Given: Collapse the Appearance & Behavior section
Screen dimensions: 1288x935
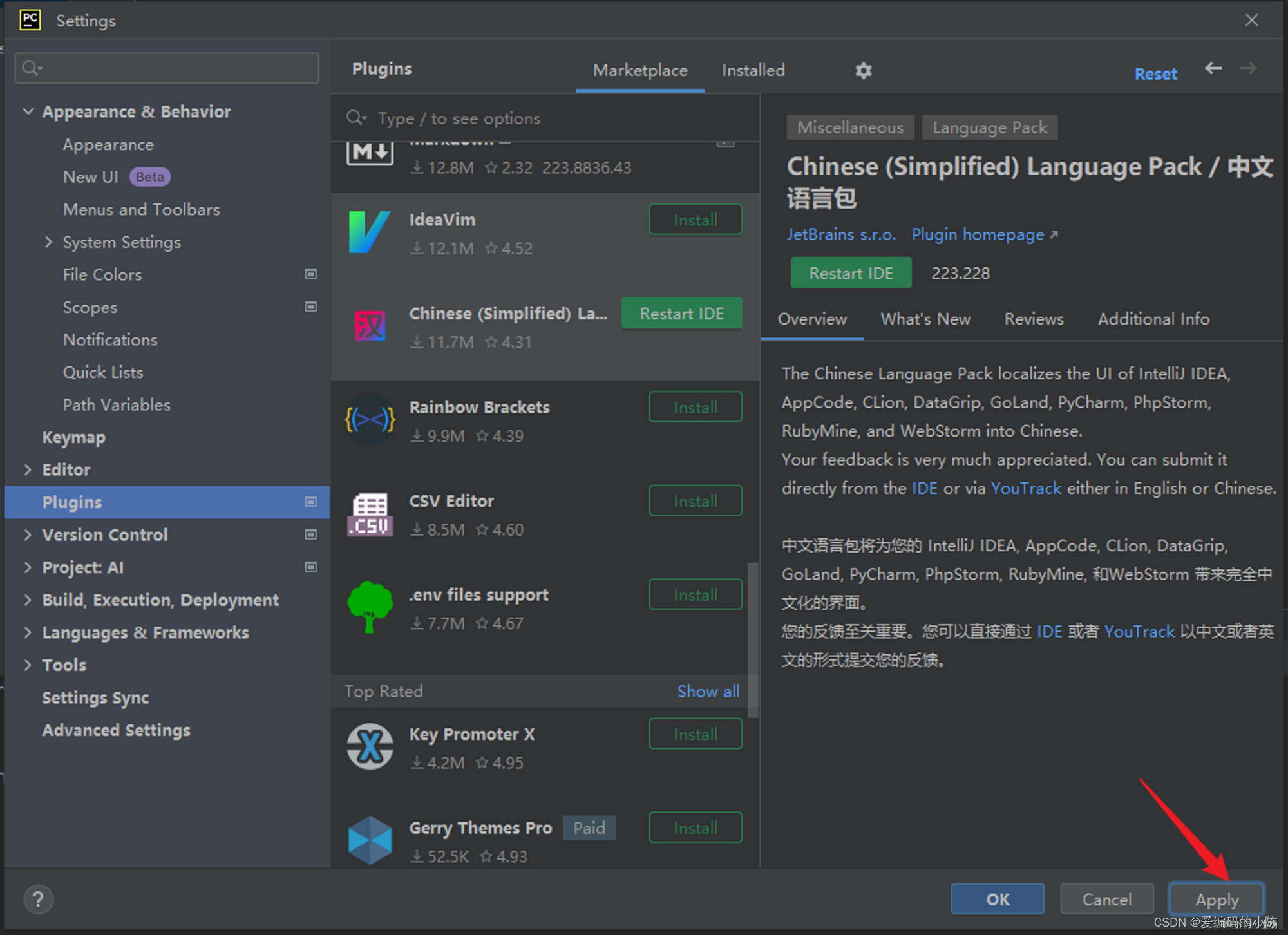Looking at the screenshot, I should tap(28, 111).
